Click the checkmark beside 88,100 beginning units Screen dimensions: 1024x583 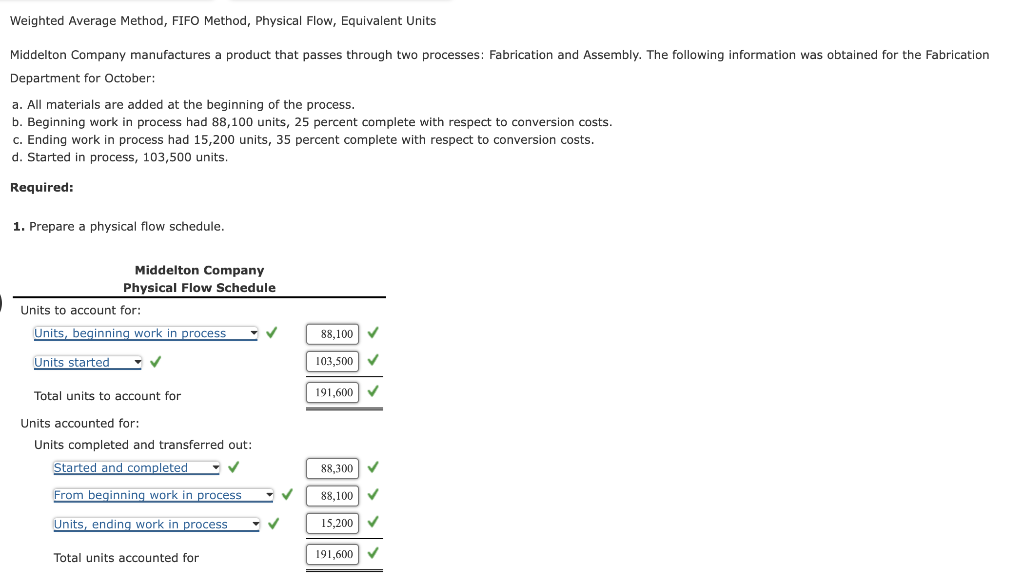372,333
